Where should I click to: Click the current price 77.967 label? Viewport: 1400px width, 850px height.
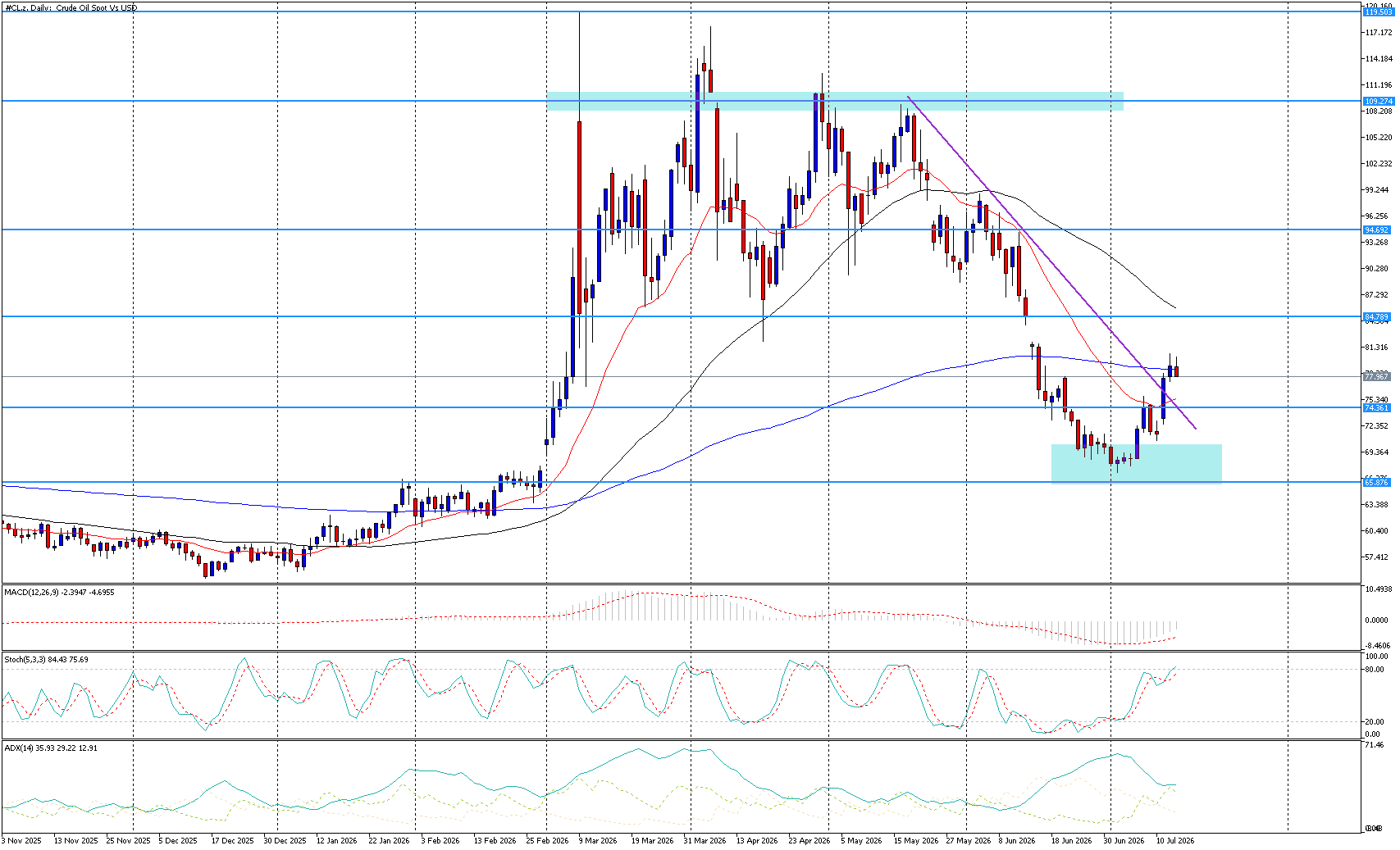click(1376, 376)
